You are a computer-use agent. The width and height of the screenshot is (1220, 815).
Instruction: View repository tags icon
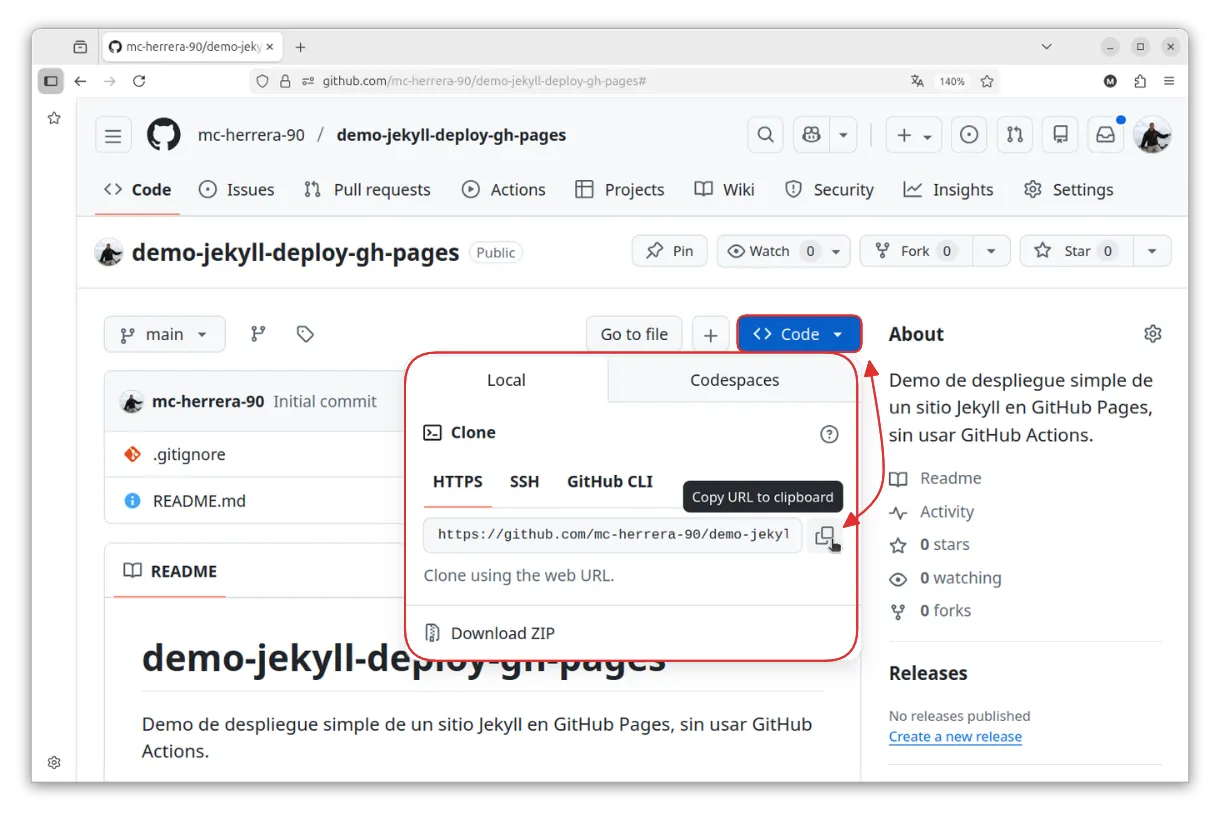click(x=306, y=334)
